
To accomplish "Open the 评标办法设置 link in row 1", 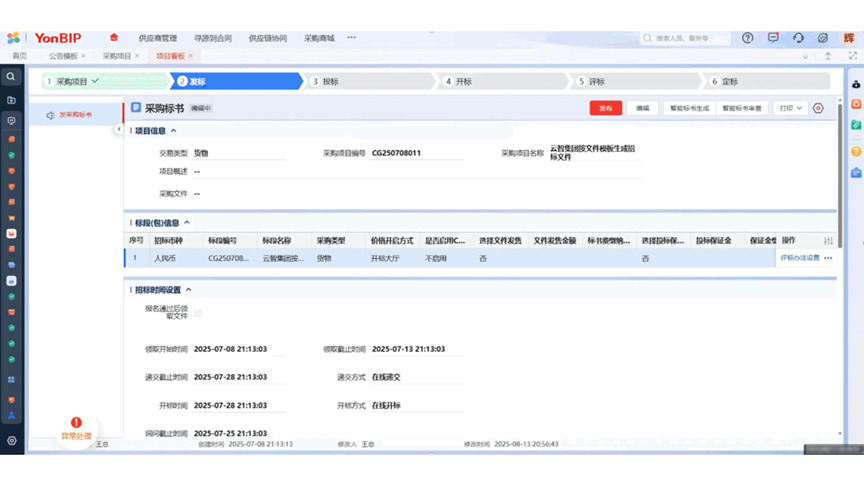I will coord(800,258).
